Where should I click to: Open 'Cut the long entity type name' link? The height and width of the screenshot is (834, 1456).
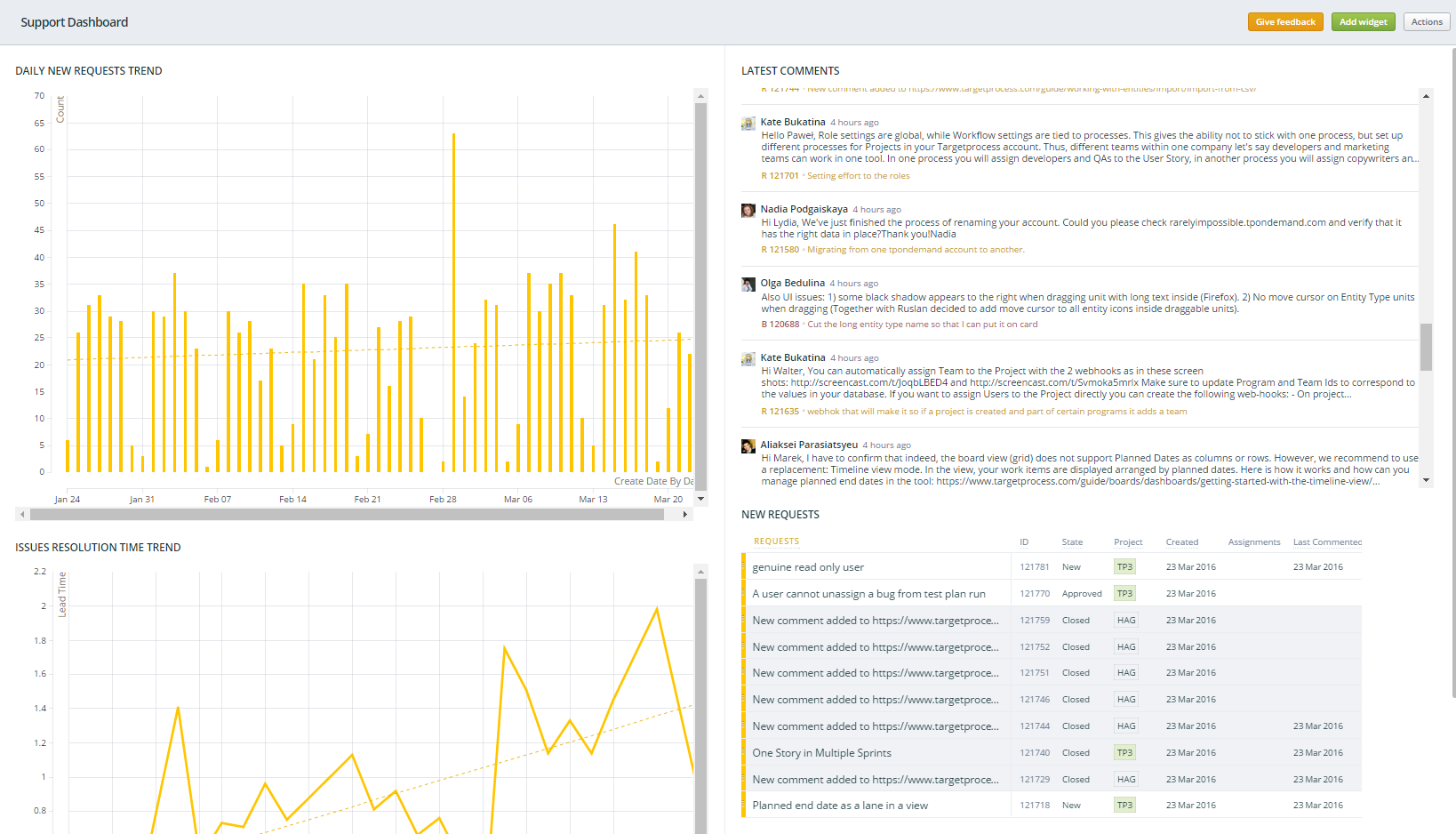click(x=922, y=325)
